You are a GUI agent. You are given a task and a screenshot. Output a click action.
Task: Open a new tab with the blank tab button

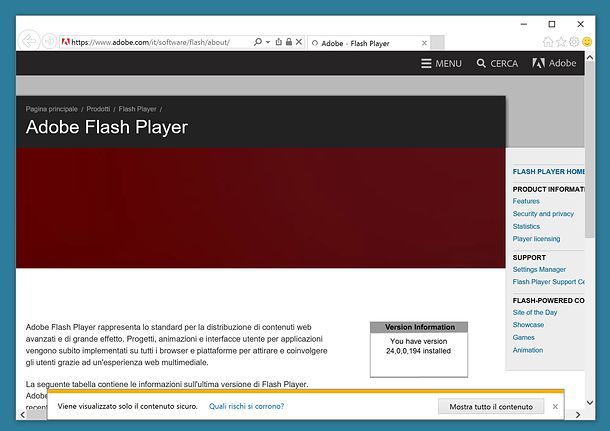tap(438, 43)
